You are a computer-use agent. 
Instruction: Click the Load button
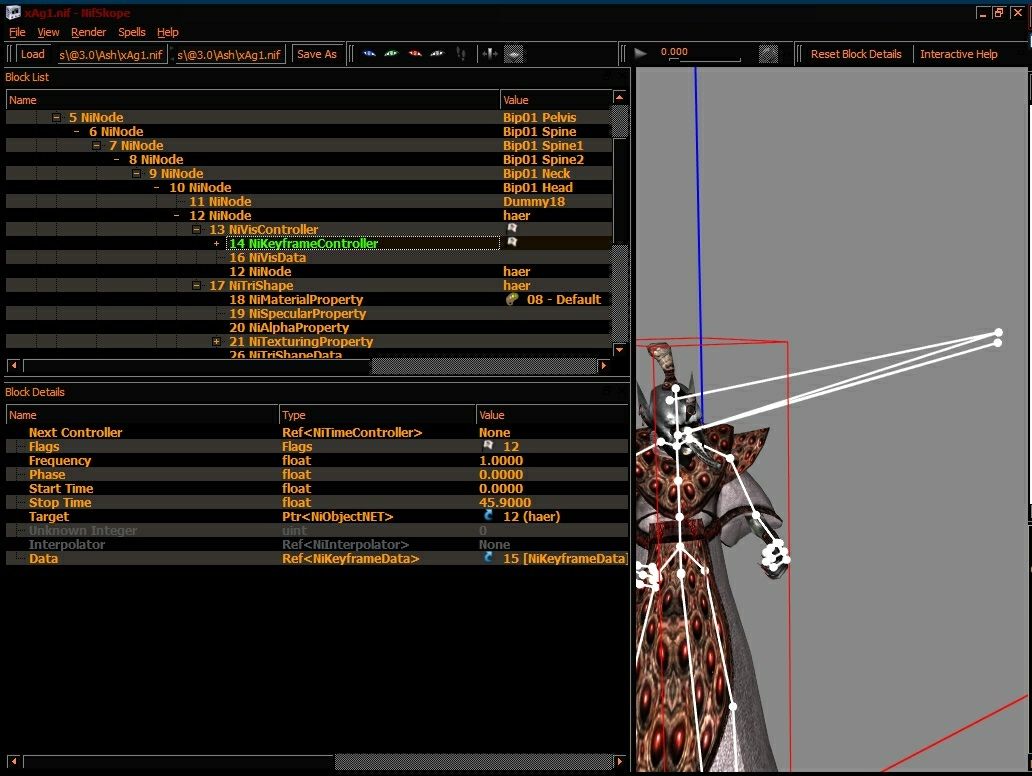click(x=33, y=54)
